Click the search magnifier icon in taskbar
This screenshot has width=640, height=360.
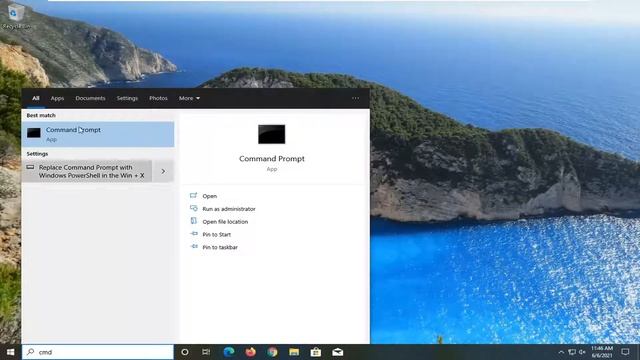click(x=31, y=352)
